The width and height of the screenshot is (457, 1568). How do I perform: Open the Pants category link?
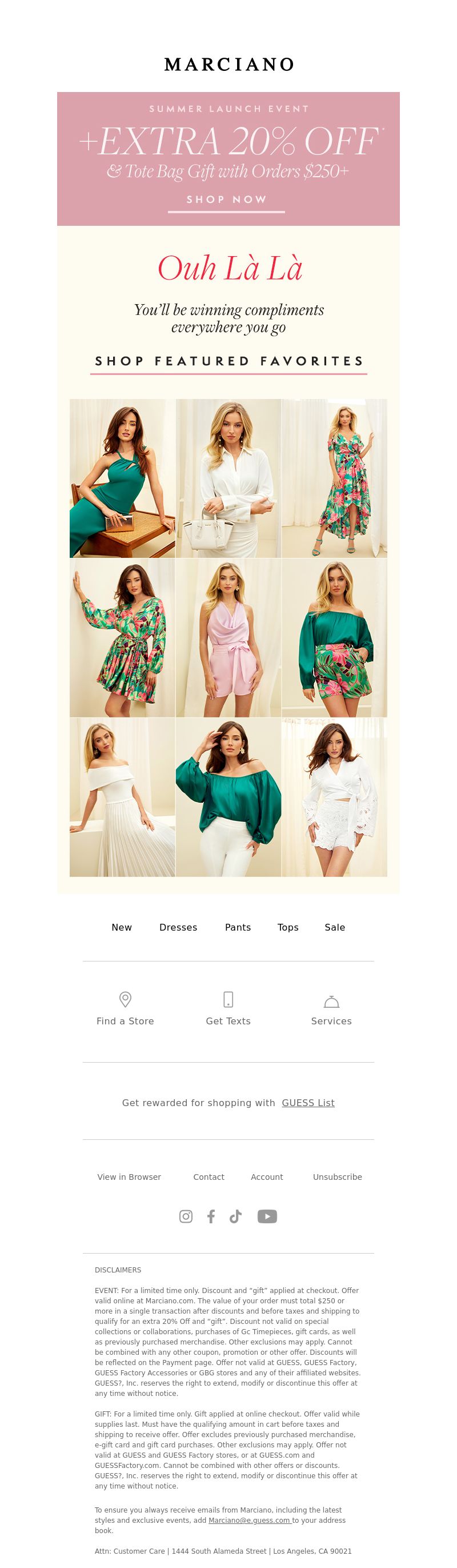coord(238,927)
